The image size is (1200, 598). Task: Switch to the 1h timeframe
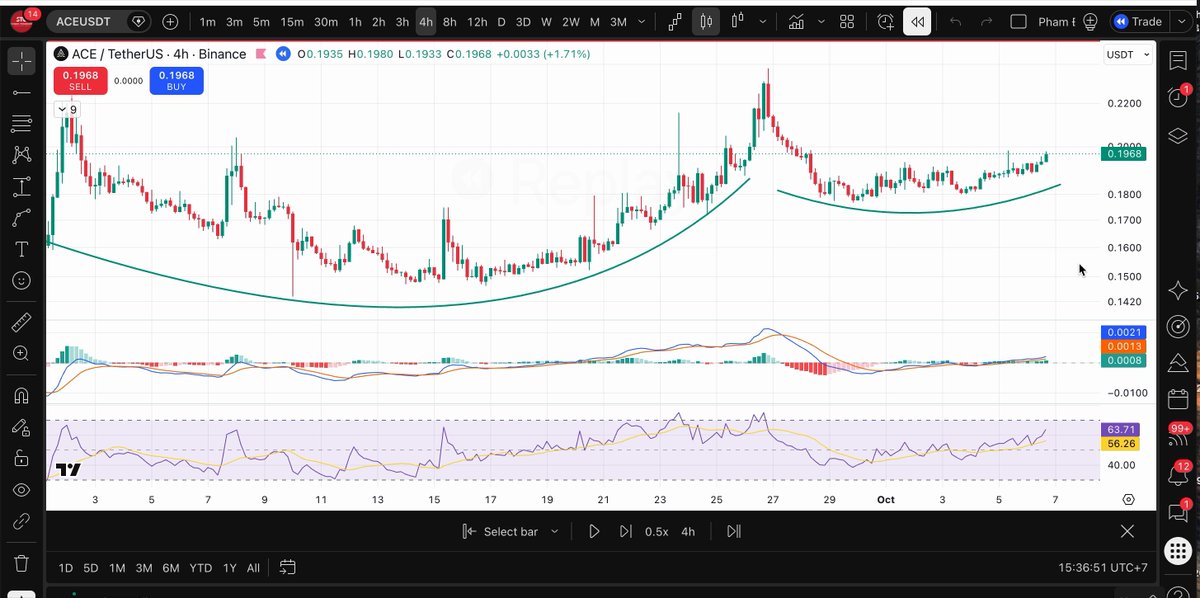(355, 21)
